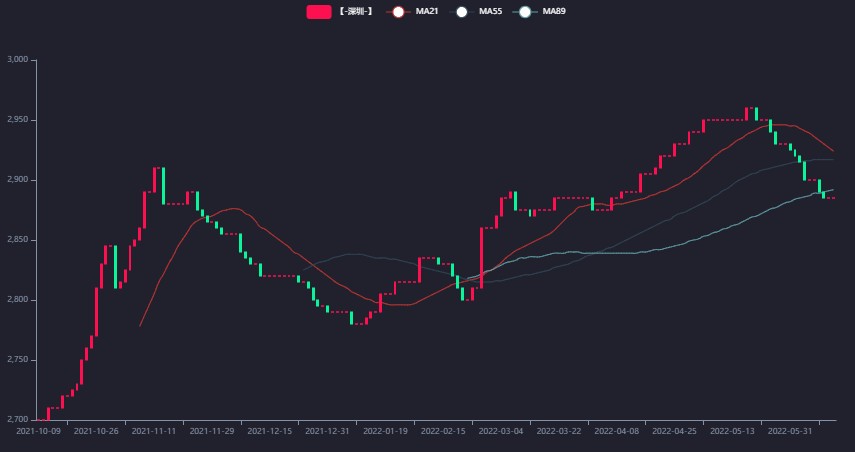Click the 2022-03-04 date on the x-axis
The width and height of the screenshot is (855, 452).
(x=499, y=432)
